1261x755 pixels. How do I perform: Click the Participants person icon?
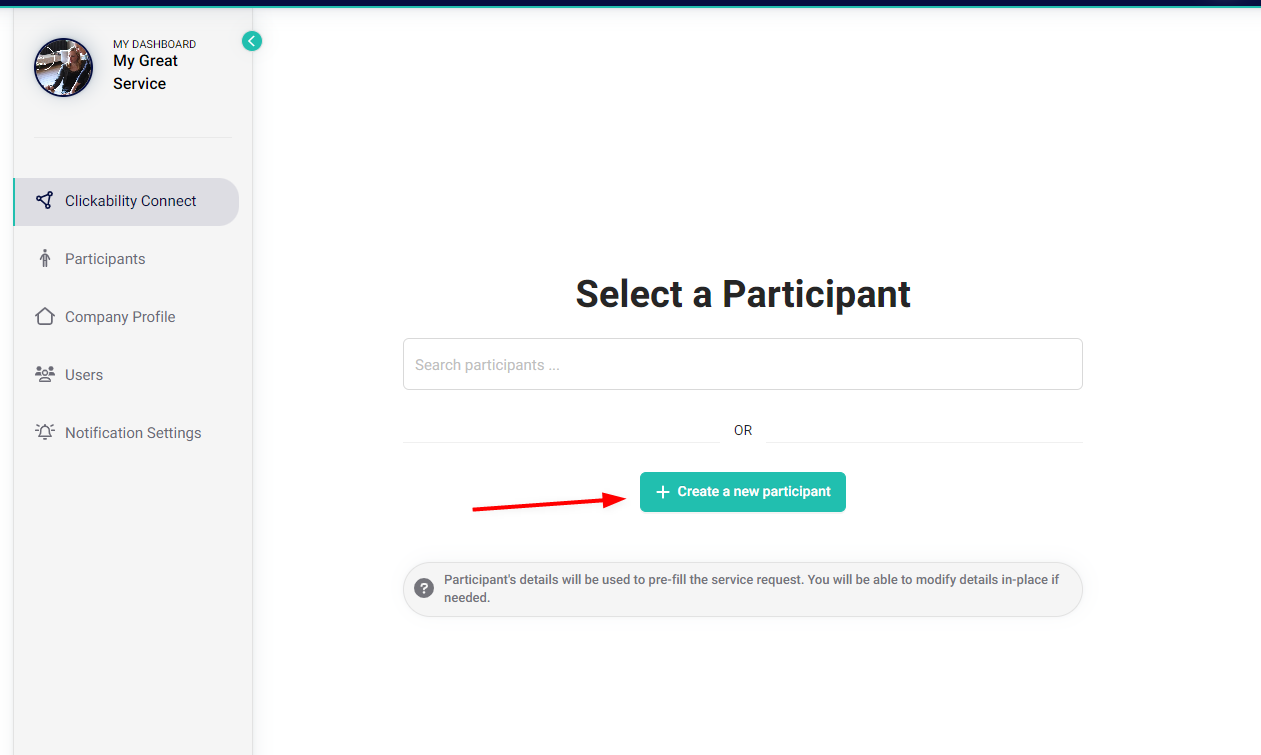click(44, 258)
